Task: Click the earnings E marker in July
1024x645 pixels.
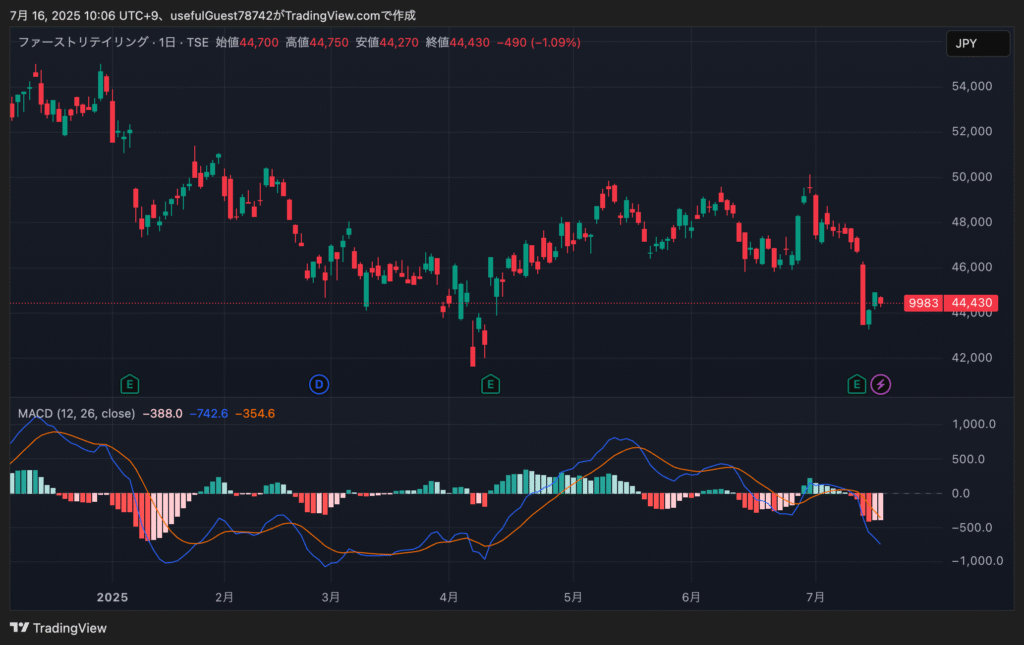Action: [x=856, y=385]
